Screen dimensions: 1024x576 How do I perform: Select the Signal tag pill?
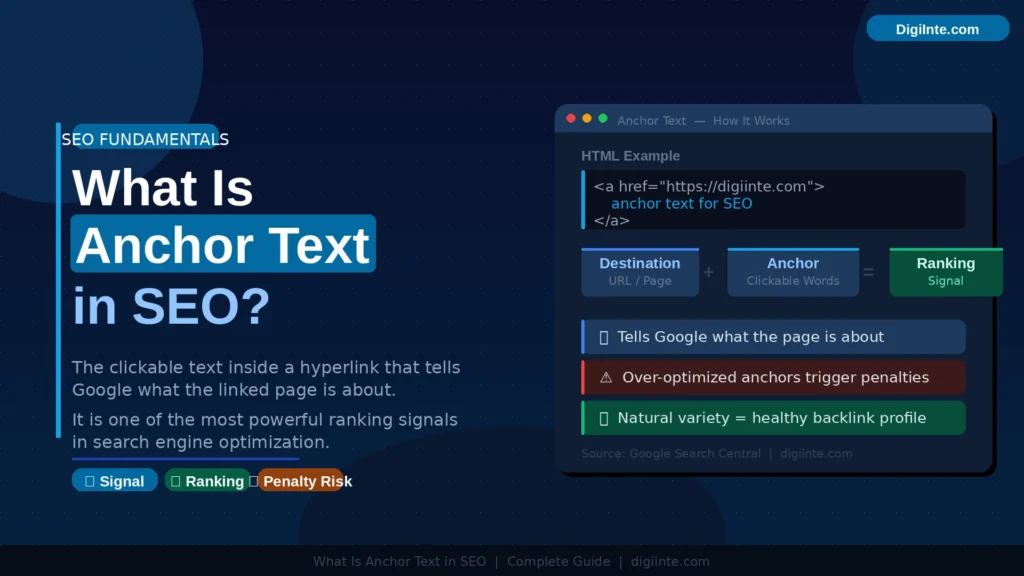tap(115, 481)
